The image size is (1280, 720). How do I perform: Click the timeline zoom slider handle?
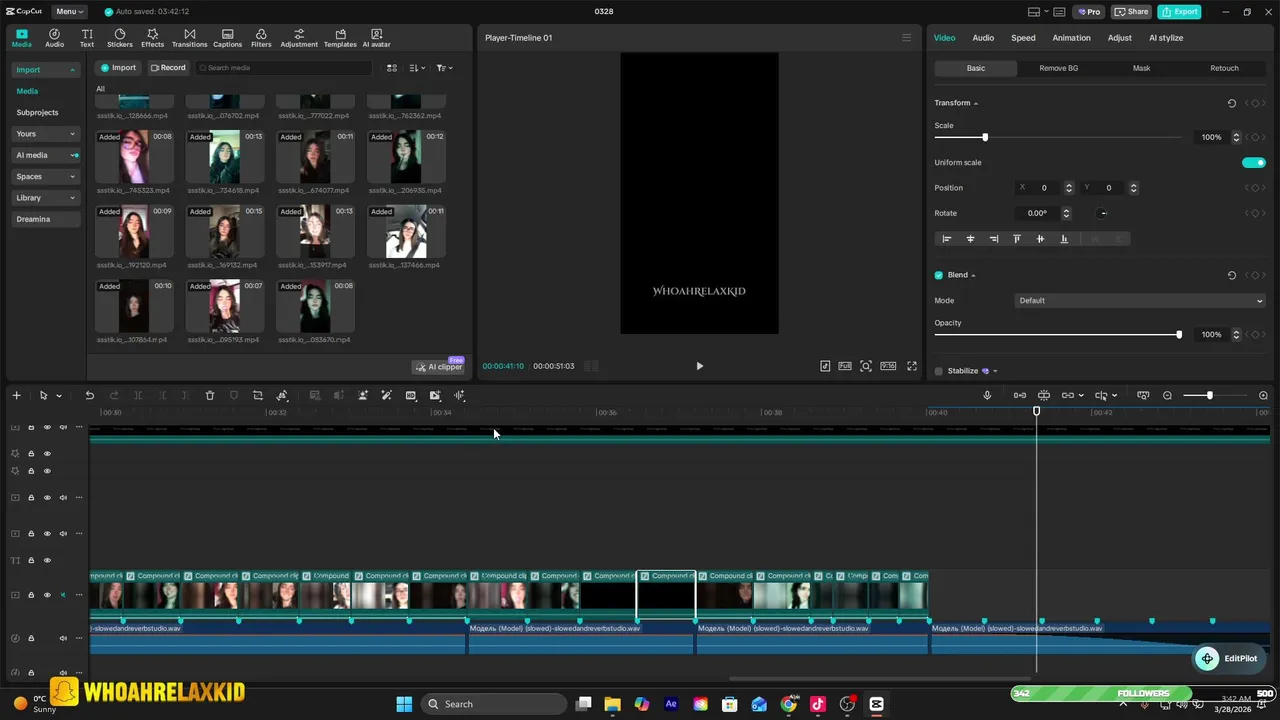pyautogui.click(x=1209, y=396)
